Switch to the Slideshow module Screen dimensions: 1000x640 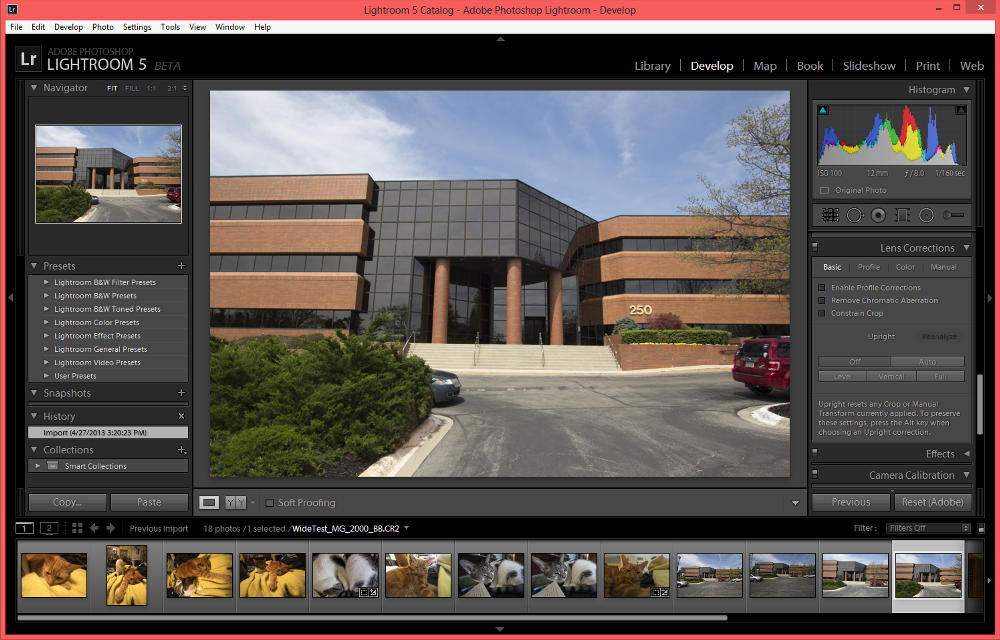pos(869,66)
